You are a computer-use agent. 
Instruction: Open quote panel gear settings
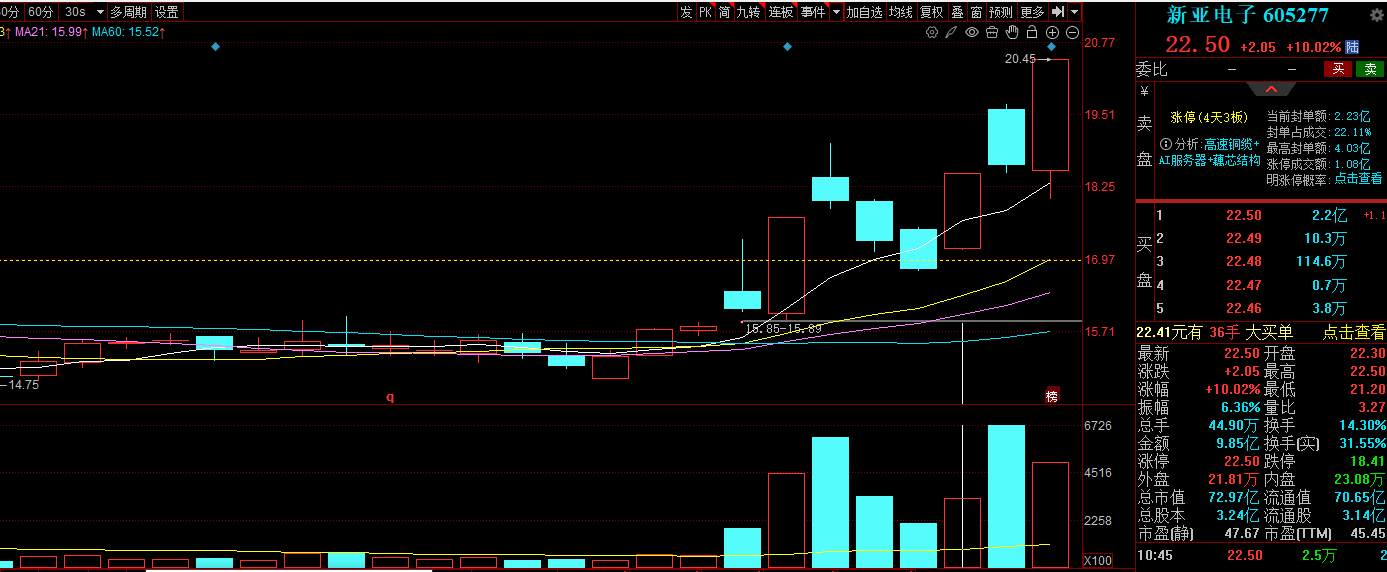[1377, 15]
